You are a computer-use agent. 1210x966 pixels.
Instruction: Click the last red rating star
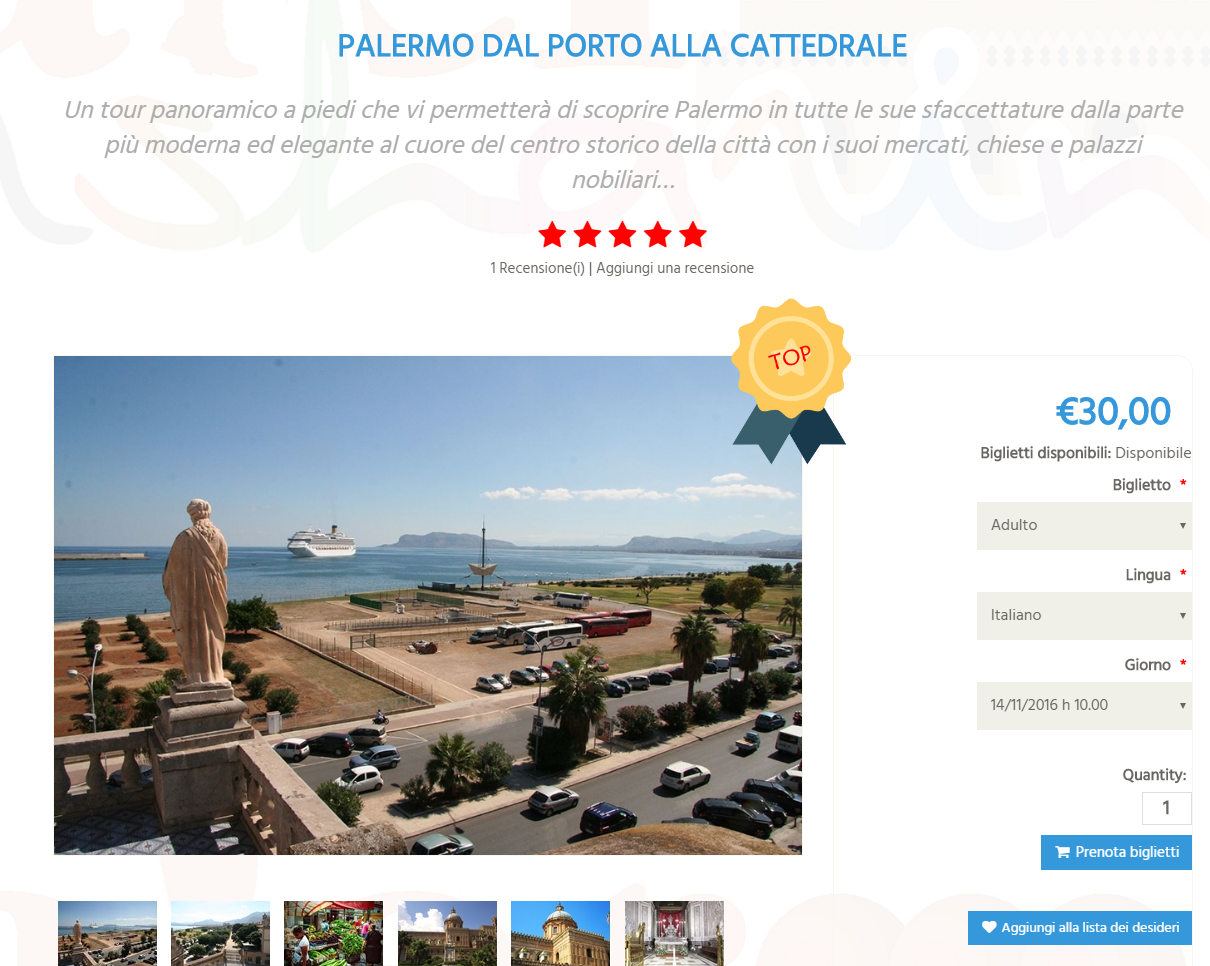click(x=692, y=235)
